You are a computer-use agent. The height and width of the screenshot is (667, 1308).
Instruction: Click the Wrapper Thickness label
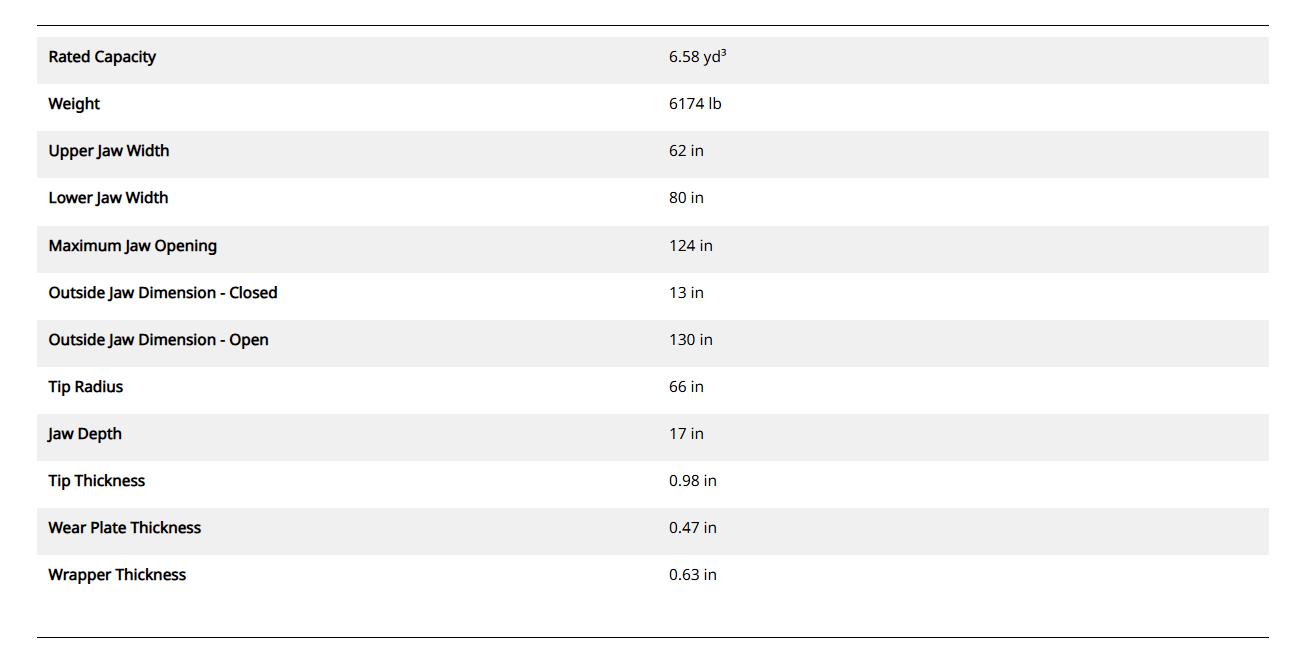[117, 575]
